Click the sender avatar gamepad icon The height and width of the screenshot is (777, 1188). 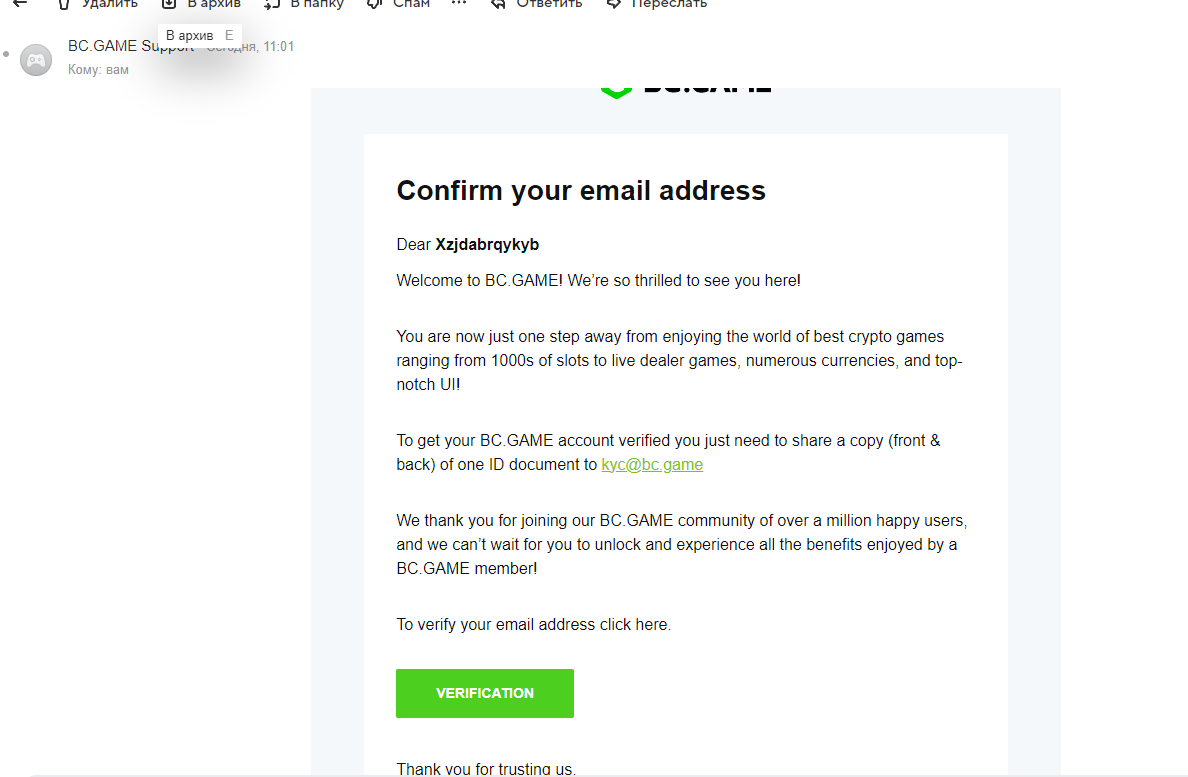(36, 60)
